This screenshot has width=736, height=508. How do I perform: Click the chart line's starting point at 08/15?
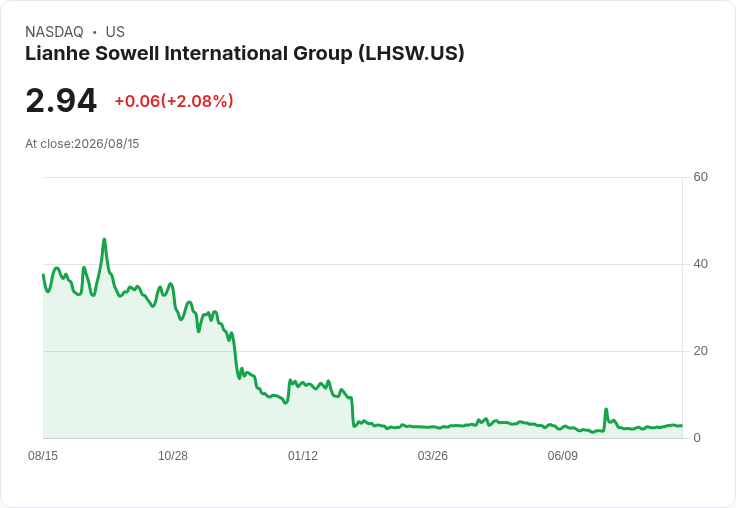coord(43,275)
